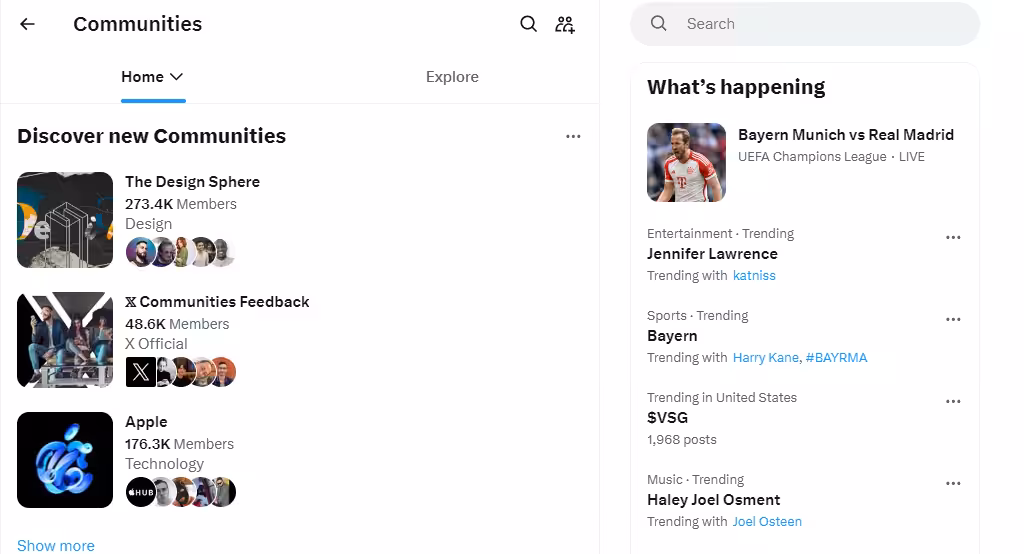
Task: Open more options for Discover new Communities
Action: pyautogui.click(x=573, y=136)
